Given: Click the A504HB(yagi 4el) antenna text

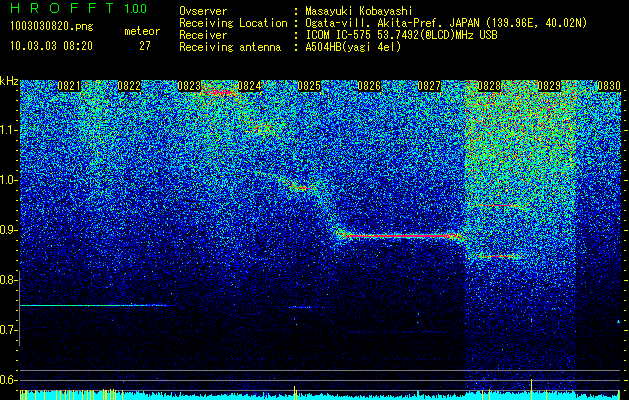Looking at the screenshot, I should (353, 47).
